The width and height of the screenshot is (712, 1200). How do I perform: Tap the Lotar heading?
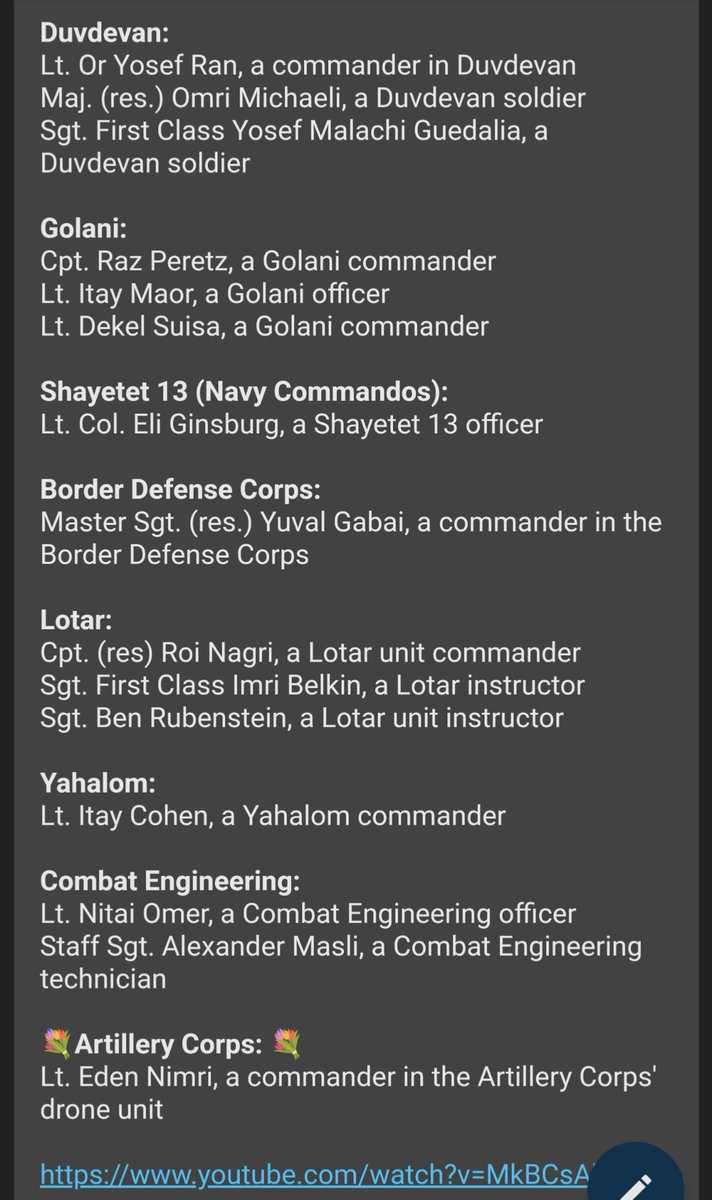(76, 620)
